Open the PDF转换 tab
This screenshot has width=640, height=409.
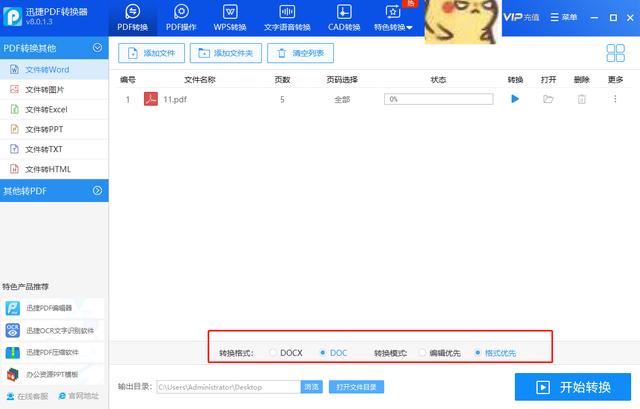click(132, 18)
